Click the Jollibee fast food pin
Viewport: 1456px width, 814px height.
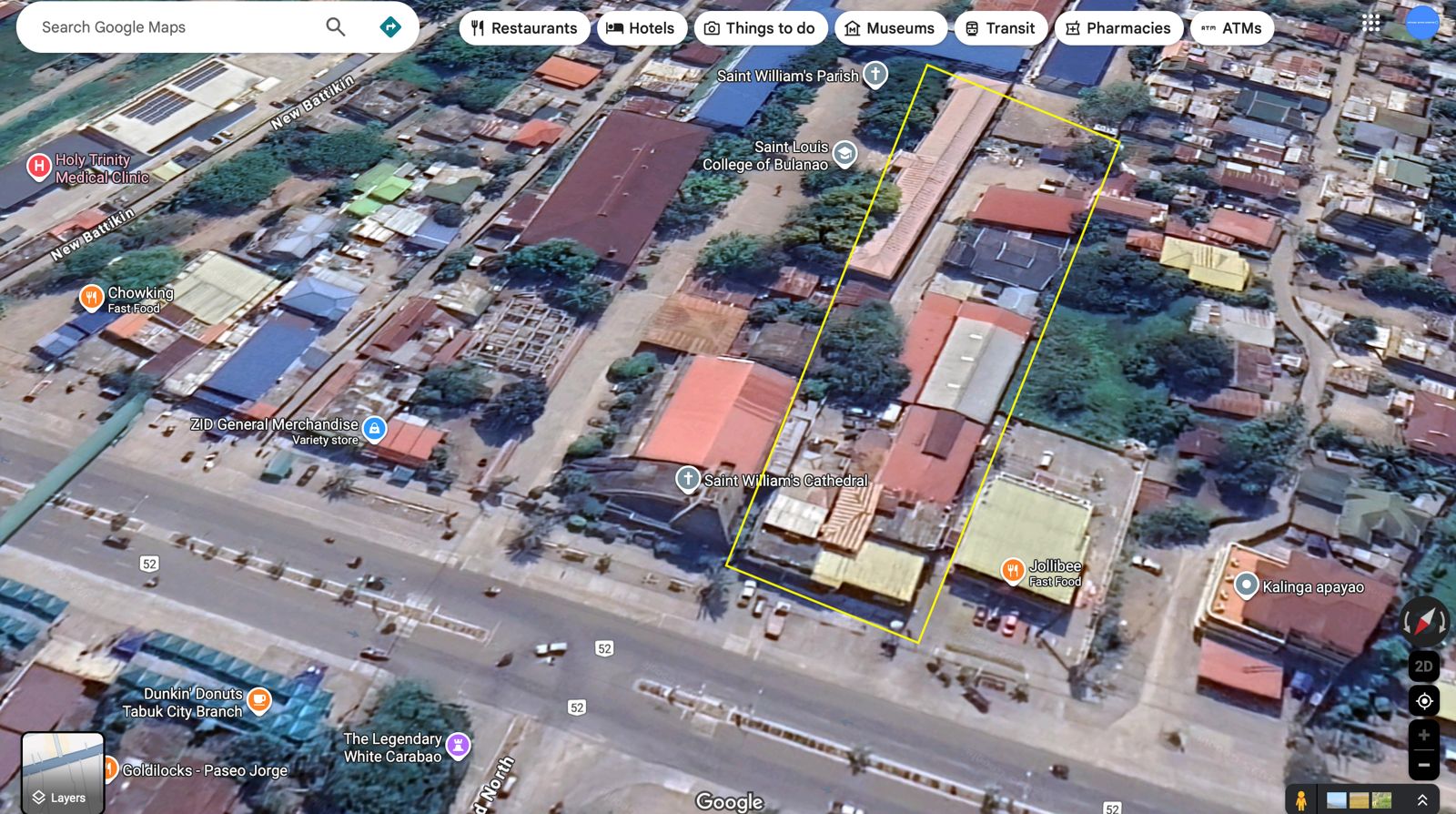click(1013, 571)
